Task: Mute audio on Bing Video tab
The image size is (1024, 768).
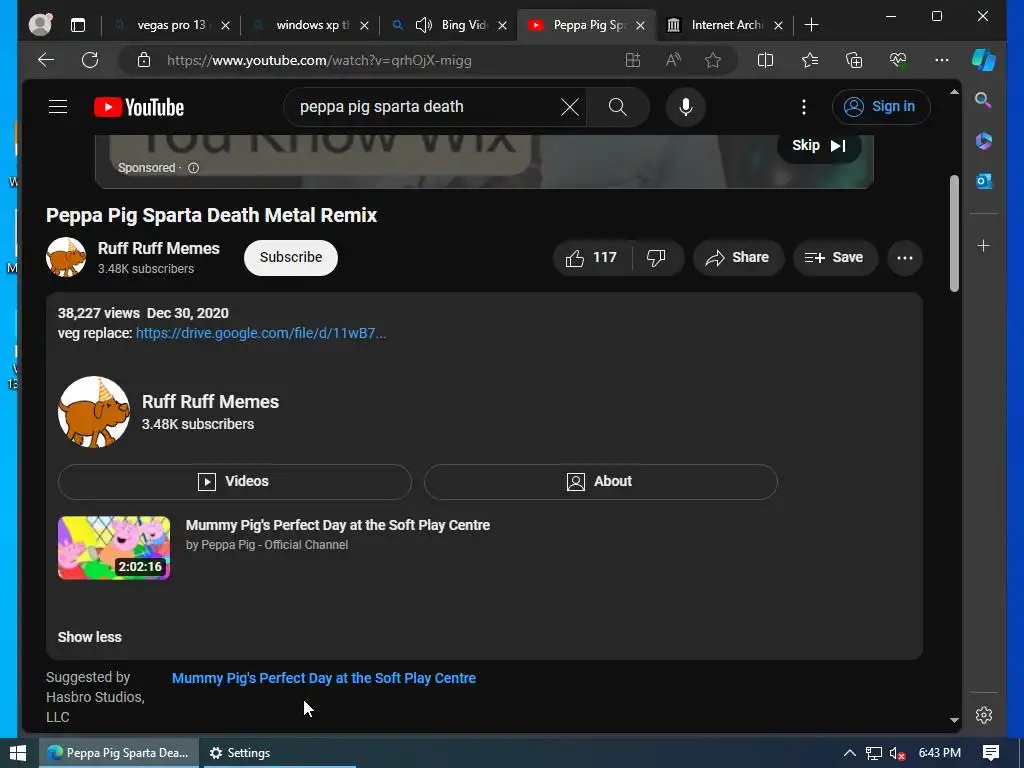Action: [424, 25]
